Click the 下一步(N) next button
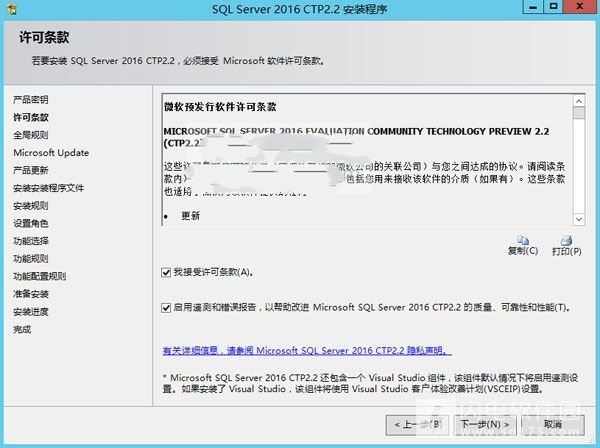Image resolution: width=600 pixels, height=448 pixels. pos(484,424)
